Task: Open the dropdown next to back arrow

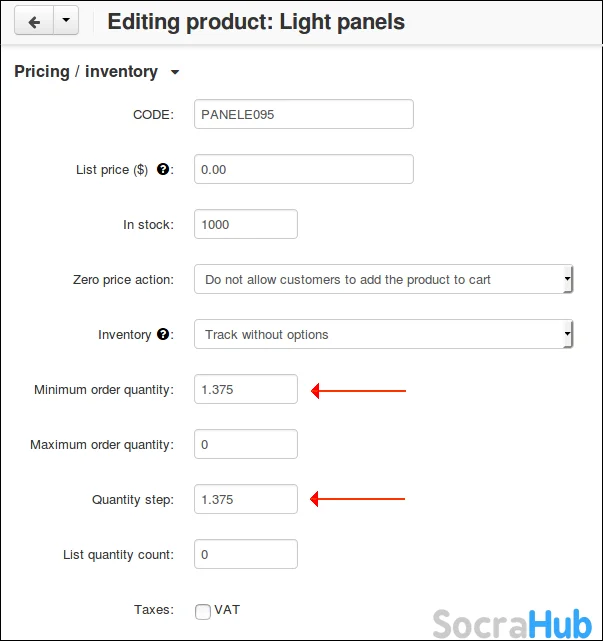Action: (66, 21)
